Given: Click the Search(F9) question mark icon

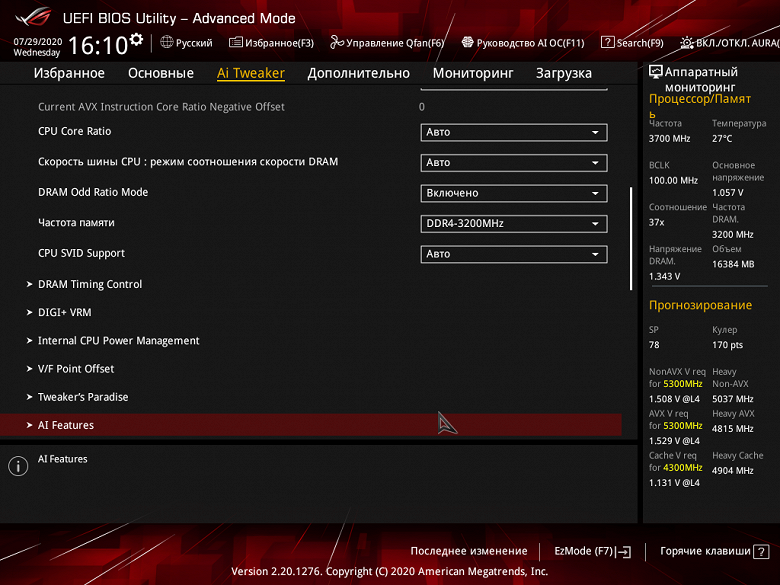Looking at the screenshot, I should tap(607, 42).
